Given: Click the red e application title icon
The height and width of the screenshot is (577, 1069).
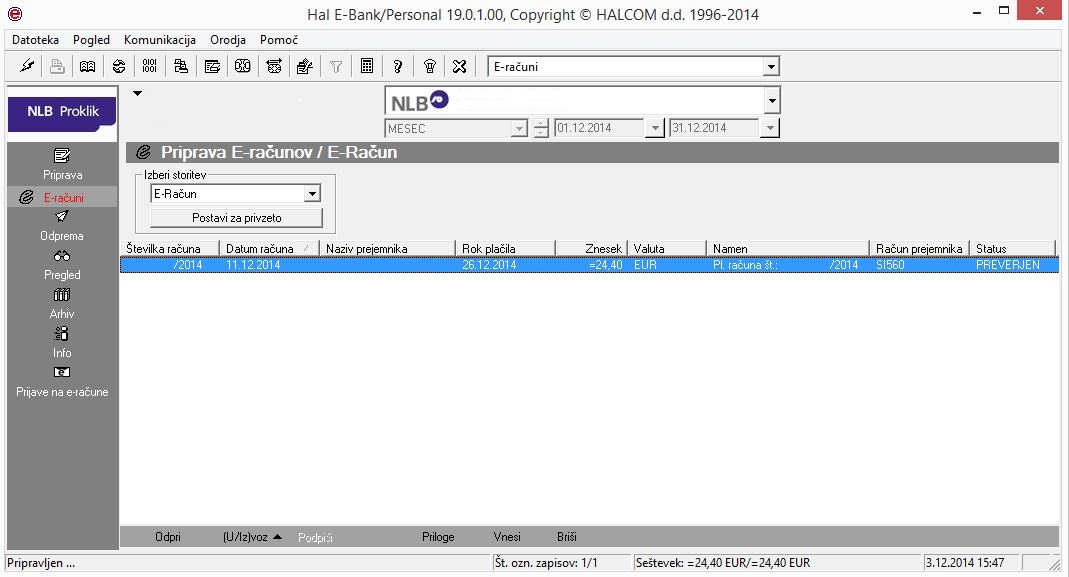Looking at the screenshot, I should [x=14, y=14].
